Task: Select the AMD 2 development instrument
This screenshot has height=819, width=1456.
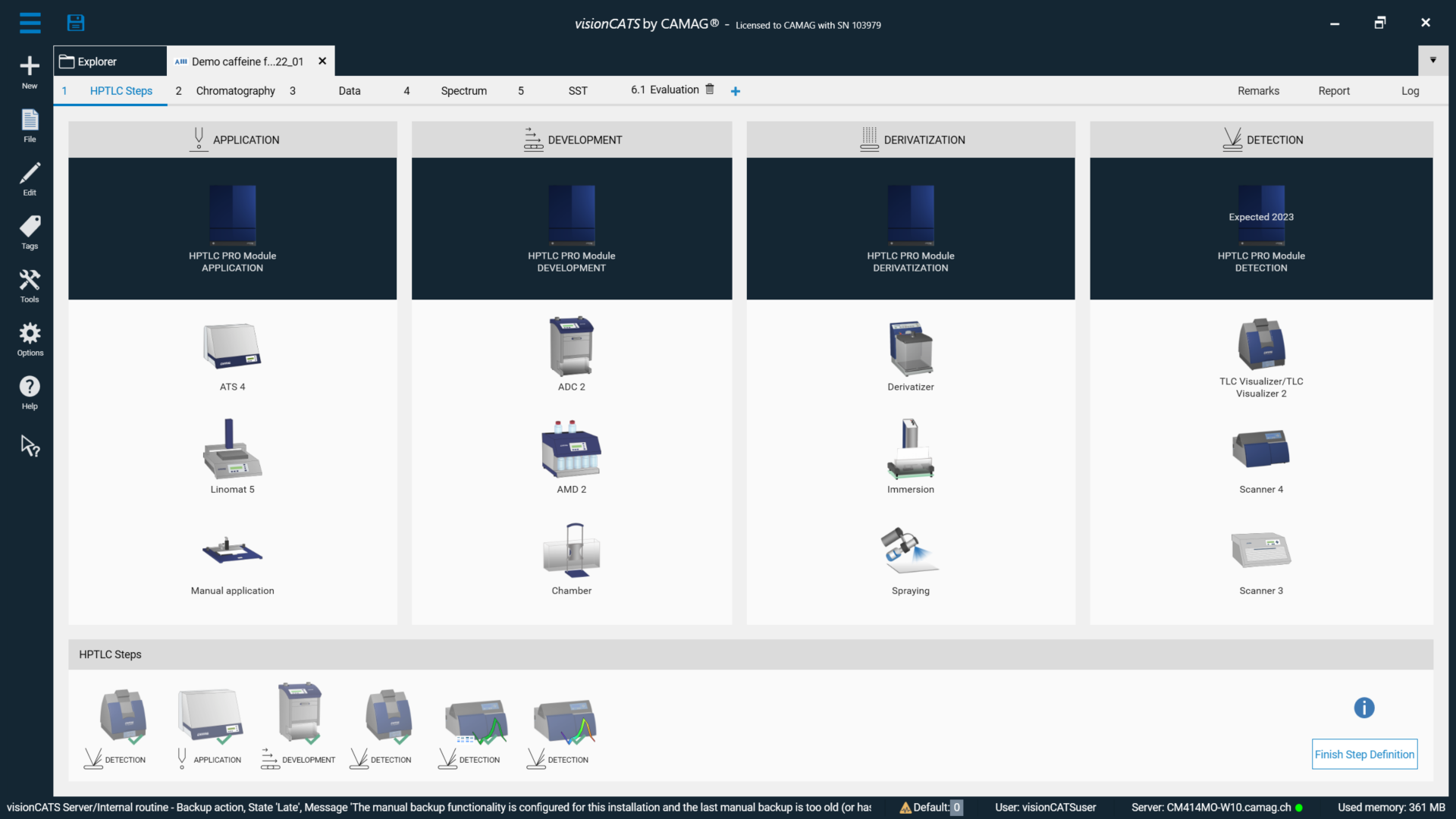Action: [571, 455]
